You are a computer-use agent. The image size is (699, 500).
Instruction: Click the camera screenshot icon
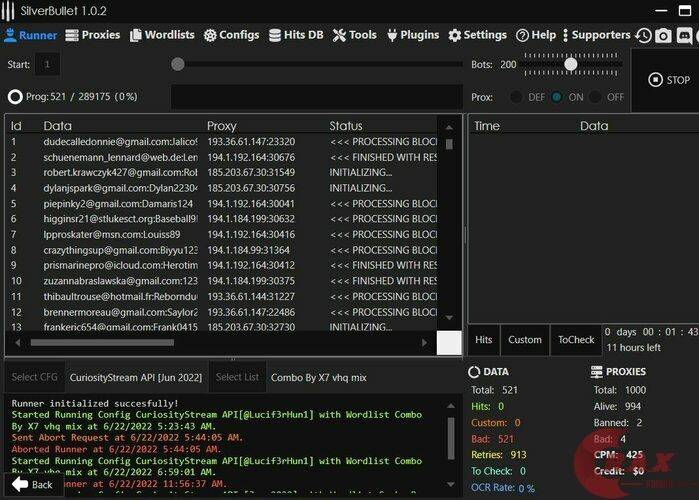(x=663, y=36)
